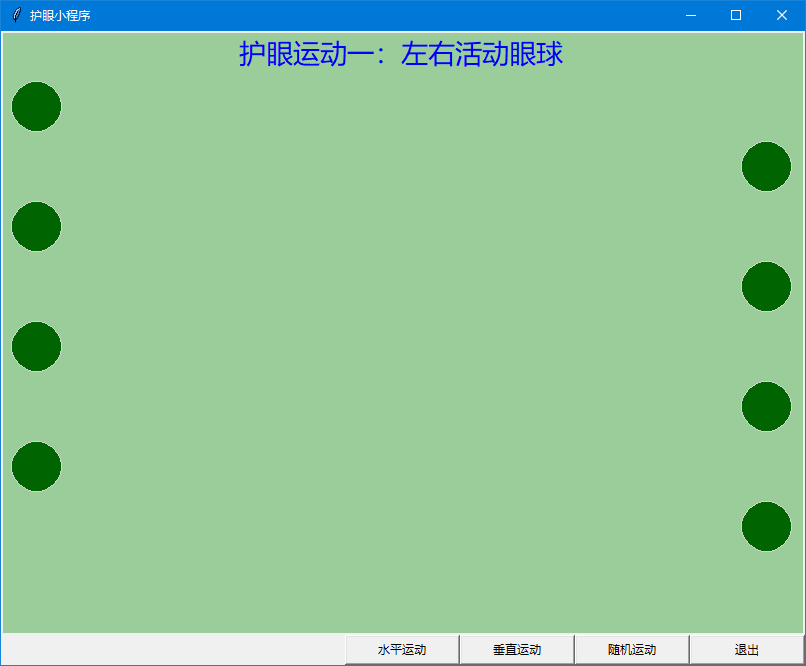The image size is (806, 666).
Task: Start the 随机运动 random exercise
Action: 632,650
